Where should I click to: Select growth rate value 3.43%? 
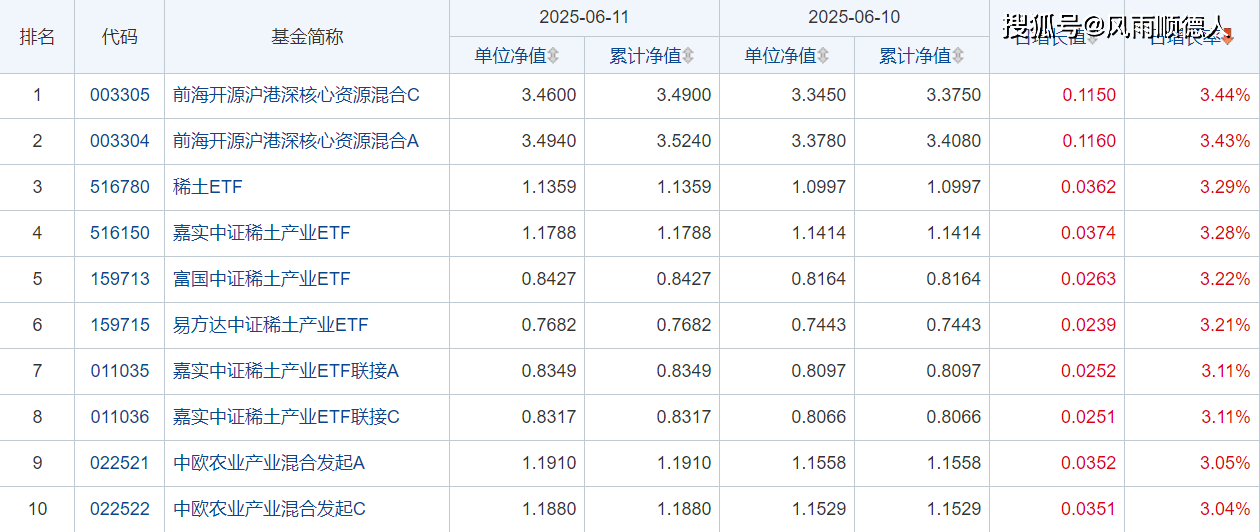(1225, 142)
